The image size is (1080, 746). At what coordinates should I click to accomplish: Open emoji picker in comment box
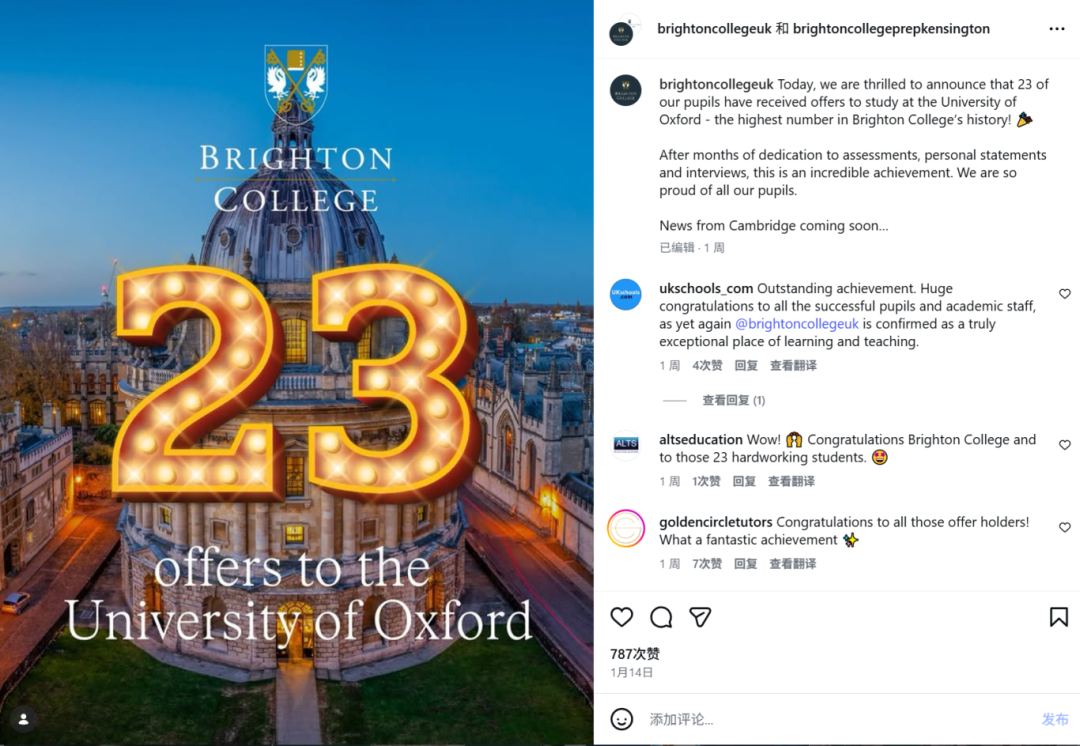point(622,719)
